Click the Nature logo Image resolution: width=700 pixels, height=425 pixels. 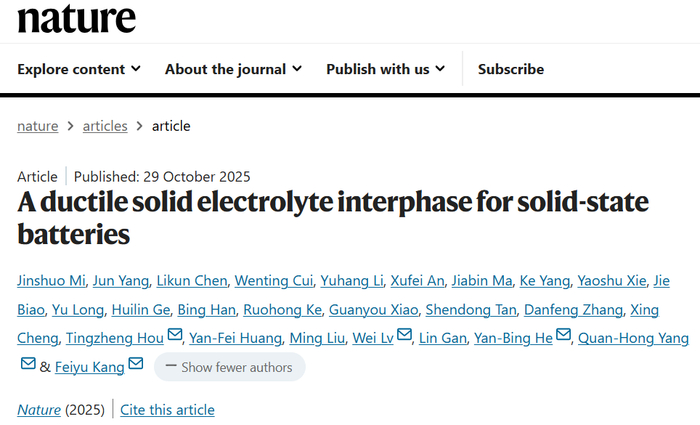click(x=76, y=17)
